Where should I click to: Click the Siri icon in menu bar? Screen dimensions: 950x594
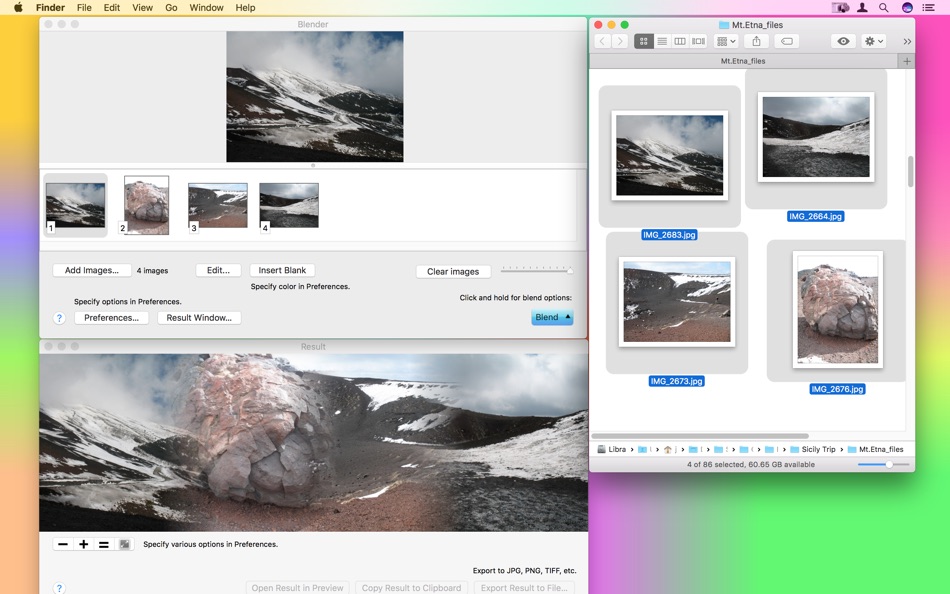[907, 8]
